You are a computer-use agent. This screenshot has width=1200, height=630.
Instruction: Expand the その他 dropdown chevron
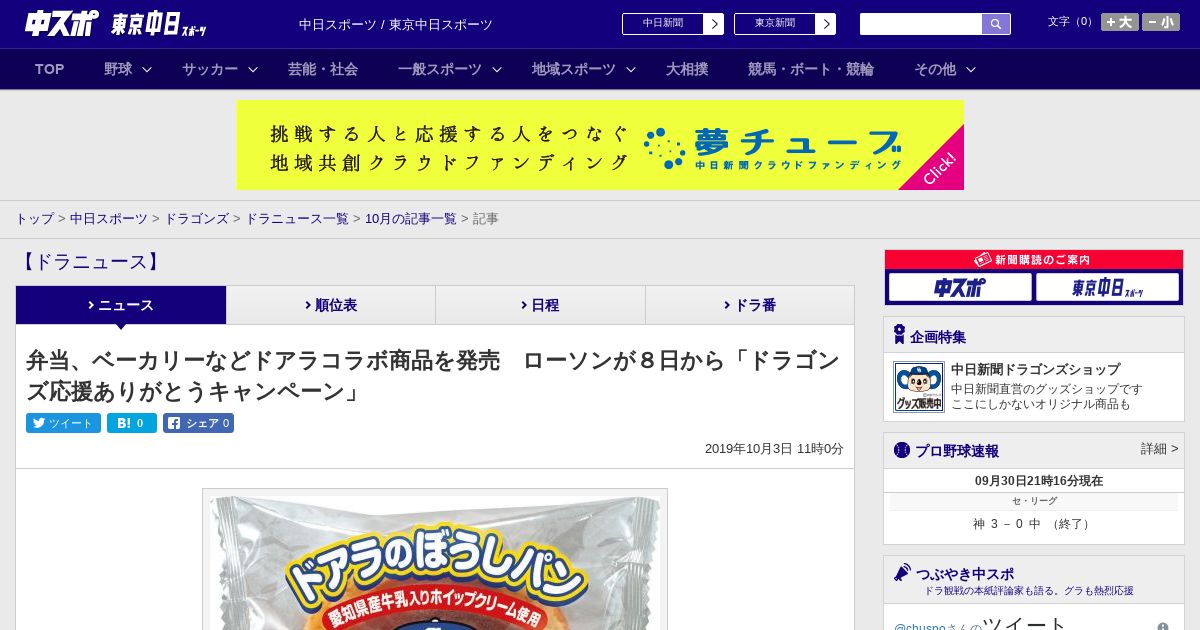pos(971,69)
